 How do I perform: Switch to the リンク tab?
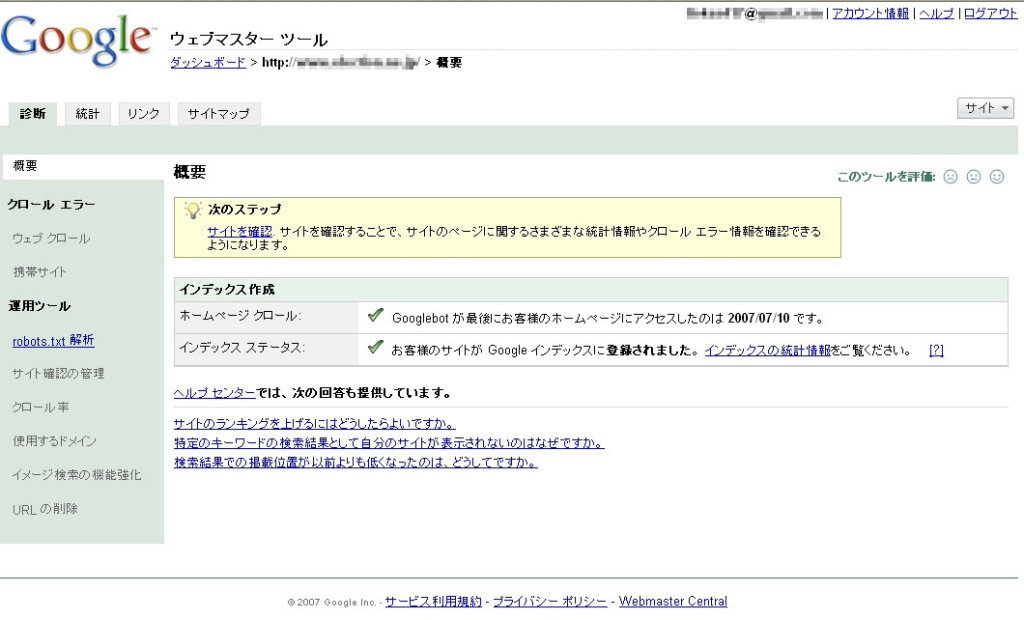(x=144, y=114)
